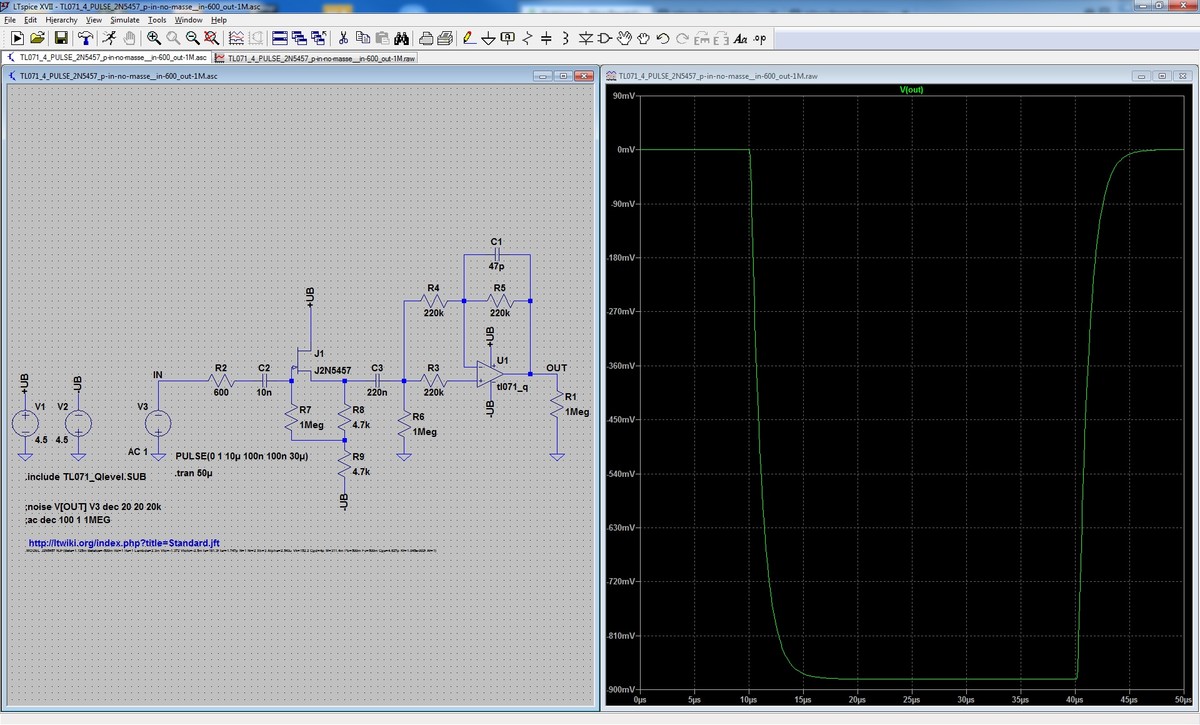Click the Save floppy disk icon
The image size is (1200, 725).
61,38
